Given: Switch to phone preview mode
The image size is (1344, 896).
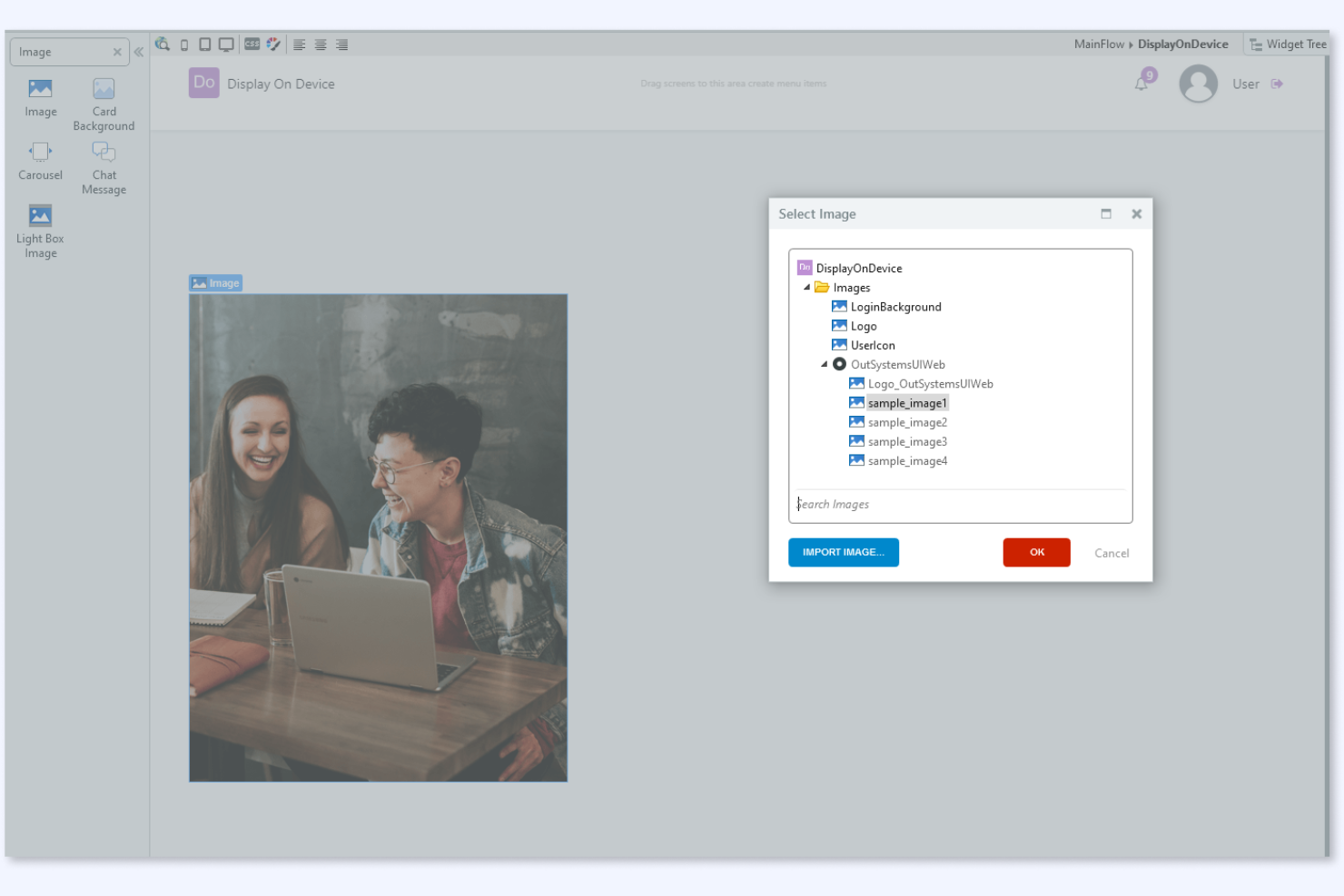Looking at the screenshot, I should (x=183, y=44).
